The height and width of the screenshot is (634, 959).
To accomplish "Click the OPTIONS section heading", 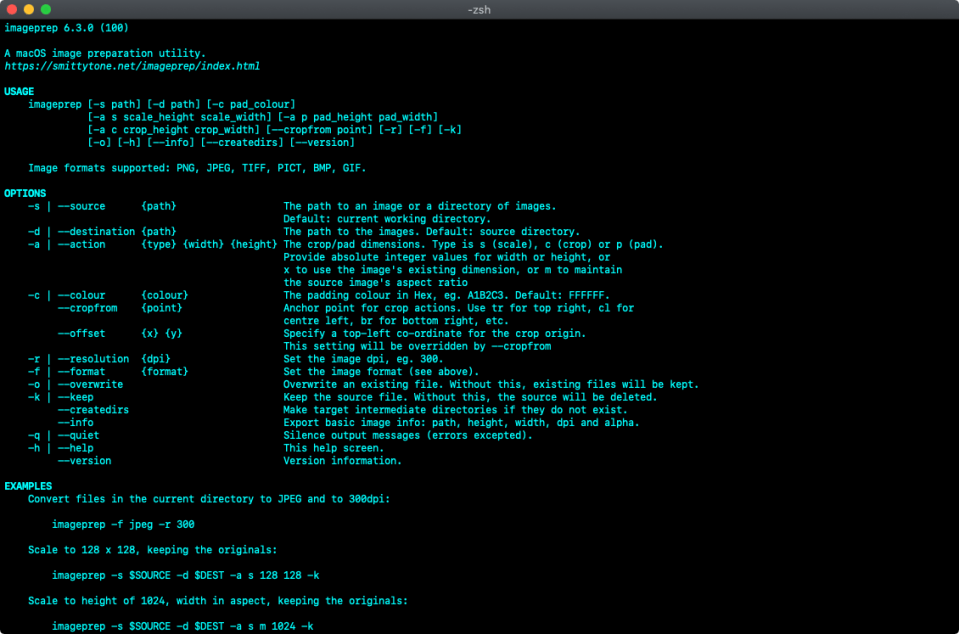I will tap(25, 193).
